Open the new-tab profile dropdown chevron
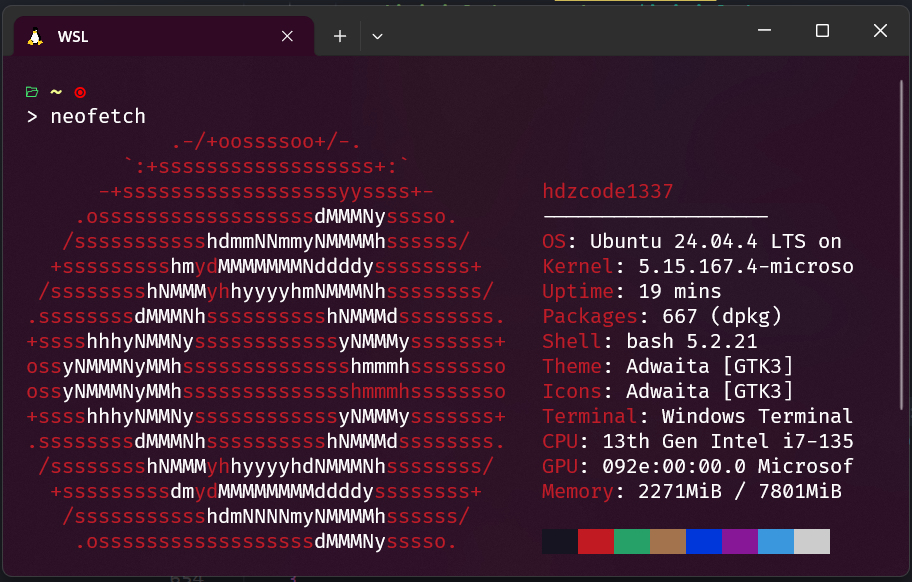Image resolution: width=912 pixels, height=582 pixels. 377,36
